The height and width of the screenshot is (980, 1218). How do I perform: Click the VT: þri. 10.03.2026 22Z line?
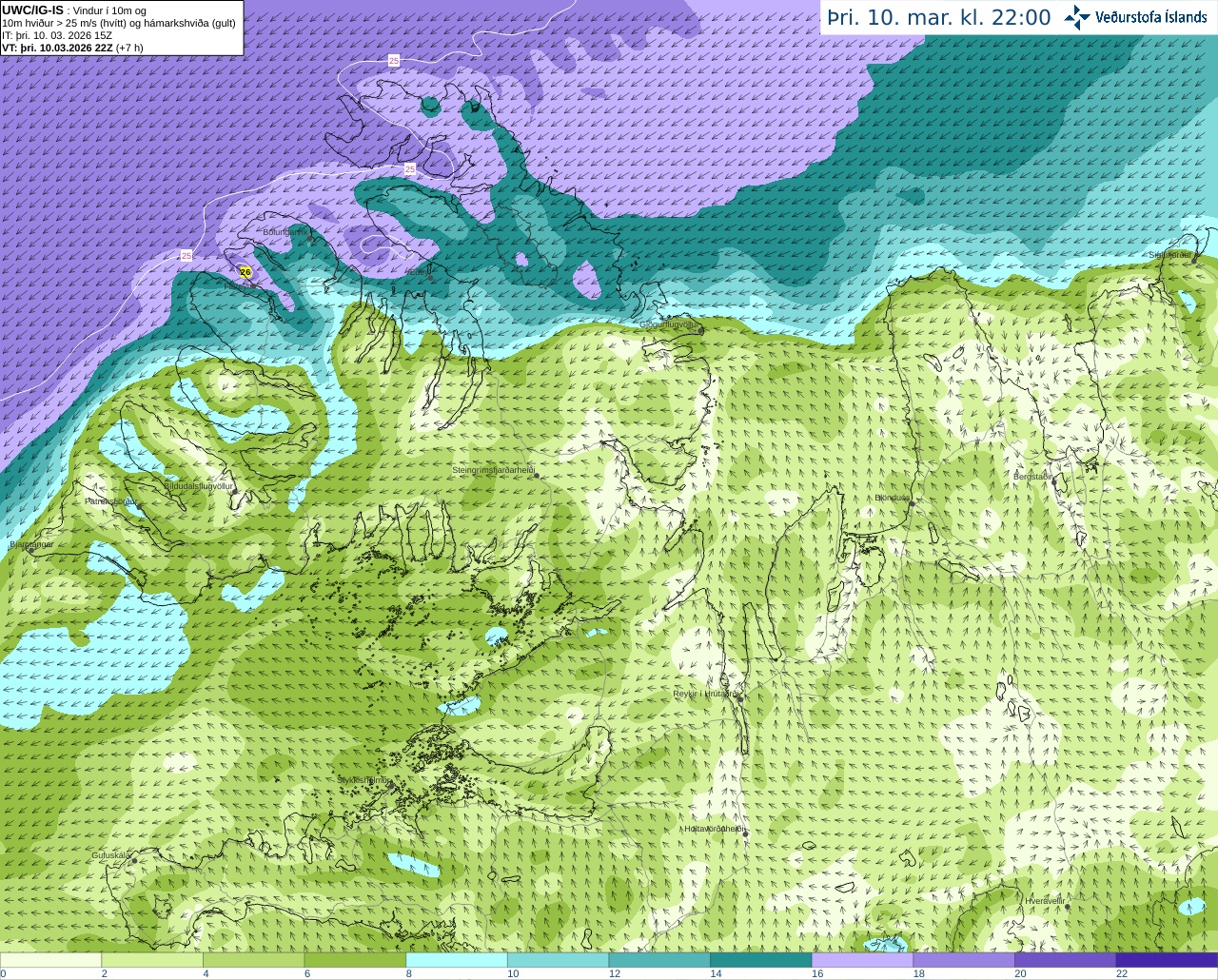(x=72, y=48)
